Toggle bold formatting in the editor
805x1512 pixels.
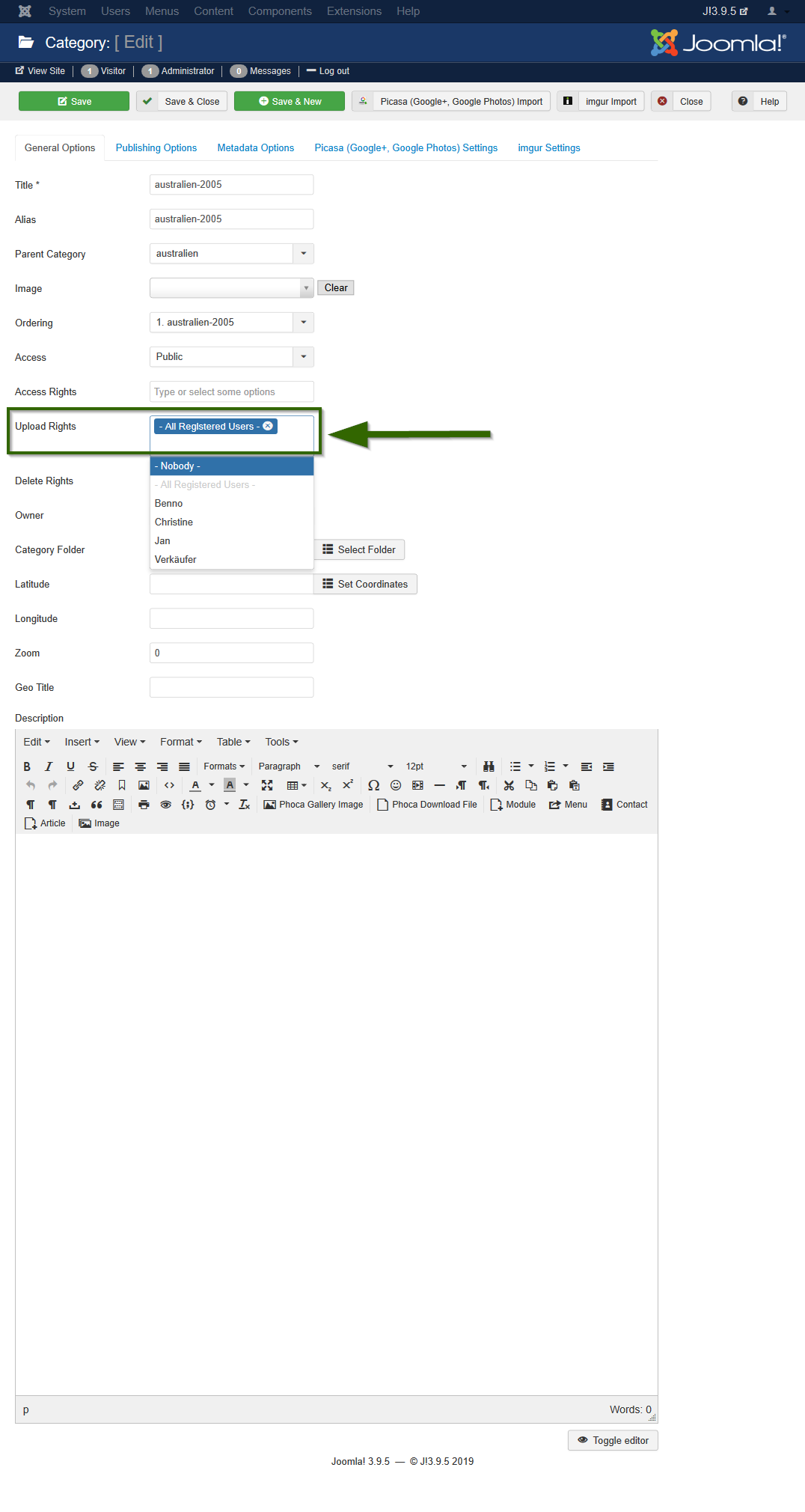(27, 766)
